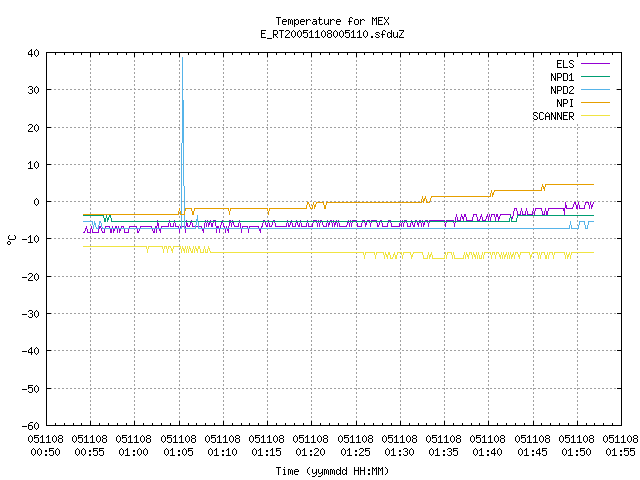640x480 pixels.
Task: Click the y-axis label -40
Action: 31,351
